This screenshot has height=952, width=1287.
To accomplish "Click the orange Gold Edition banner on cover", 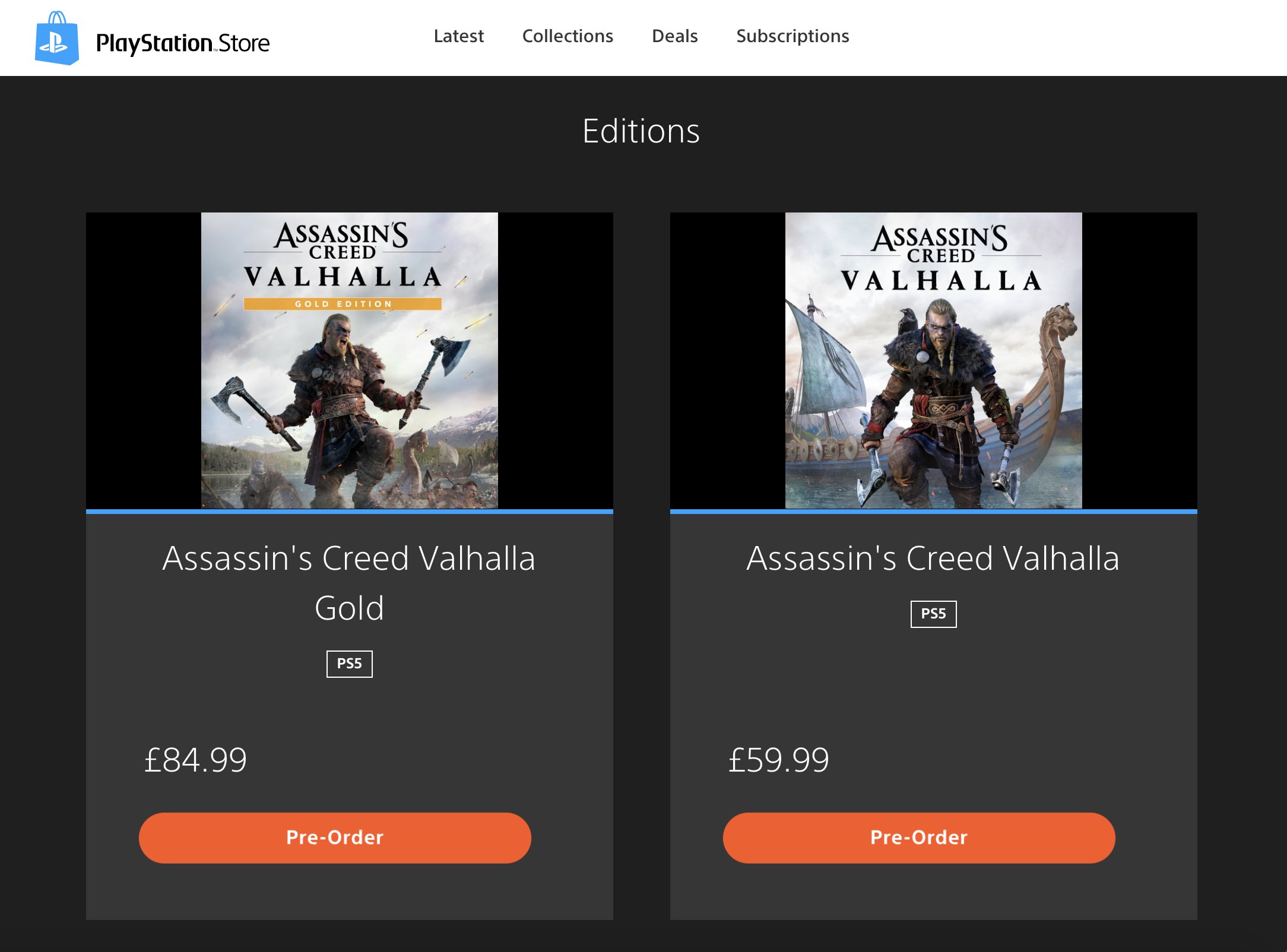I will [343, 304].
